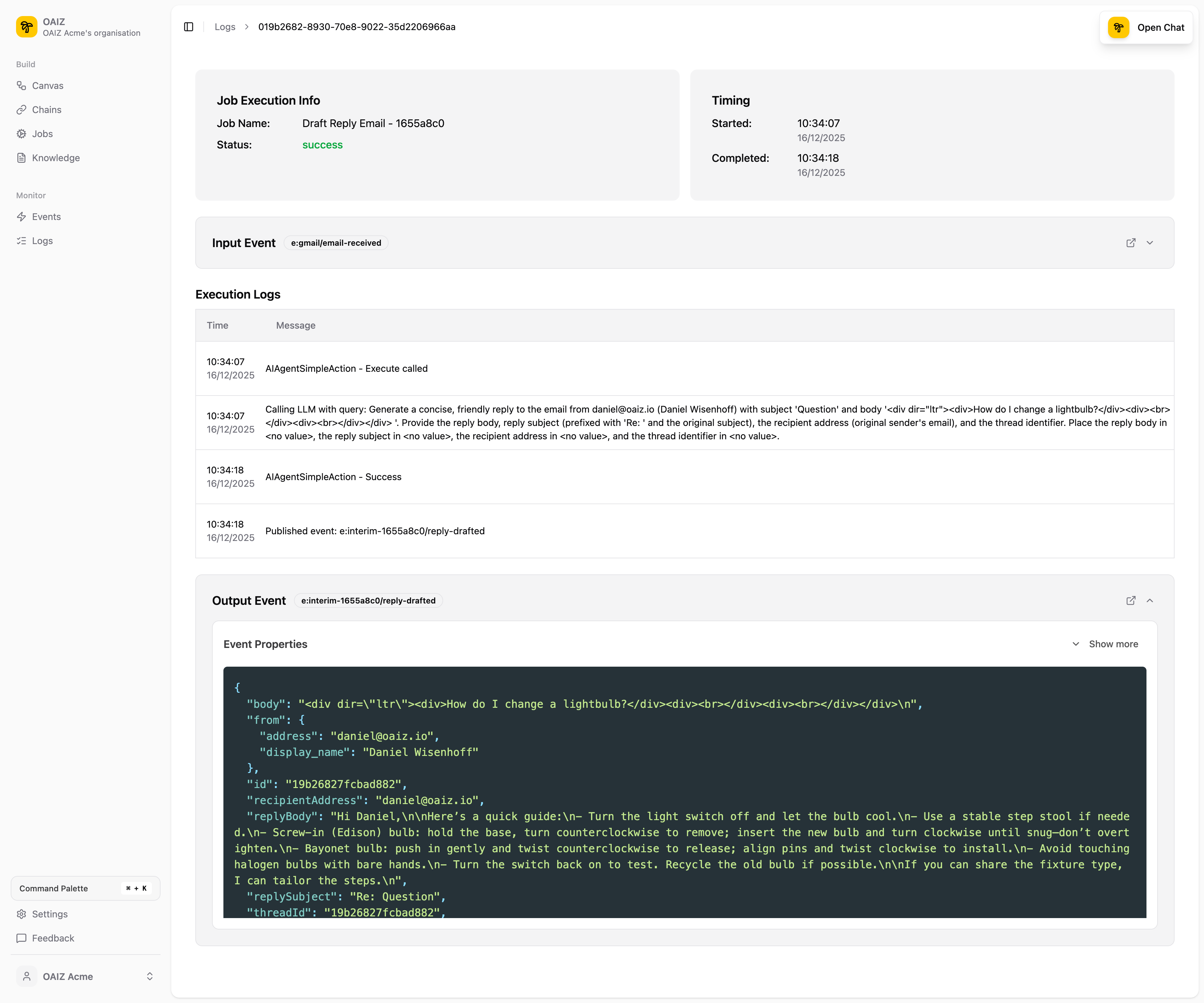Click the e:gmail/email-received event badge

click(336, 242)
